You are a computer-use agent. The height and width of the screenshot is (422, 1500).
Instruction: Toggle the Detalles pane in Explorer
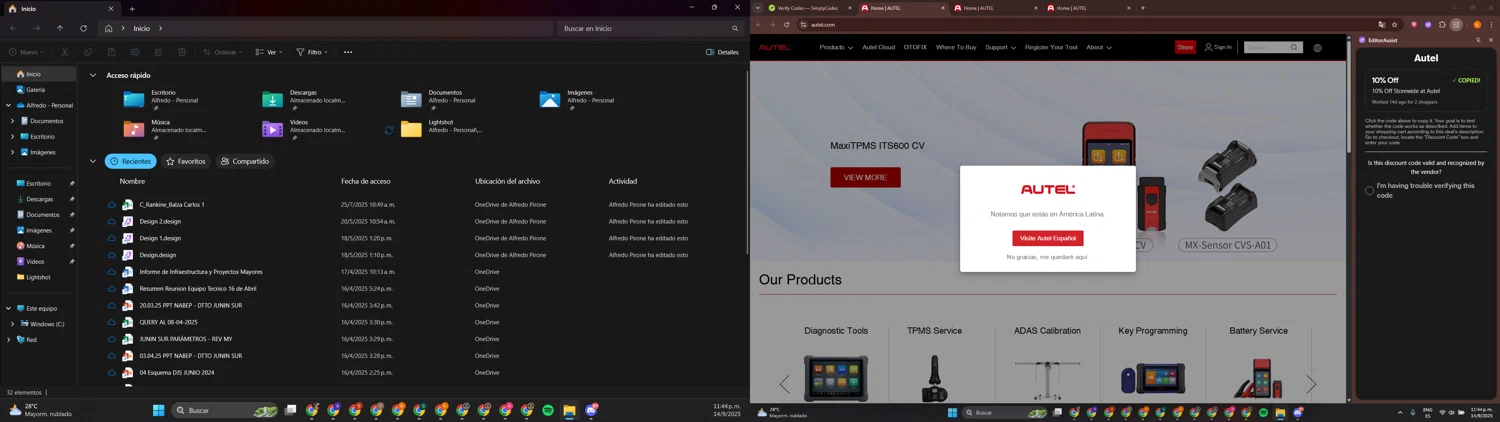tap(722, 52)
